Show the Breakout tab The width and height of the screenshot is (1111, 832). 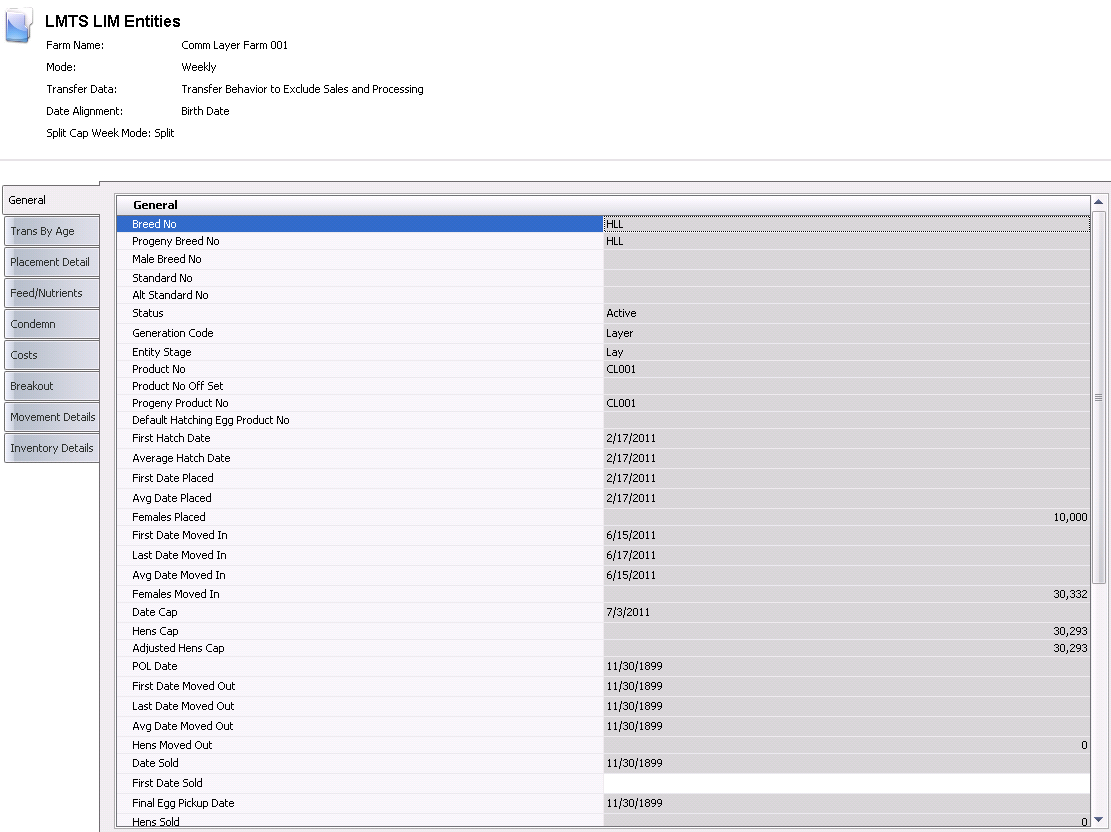click(x=51, y=386)
